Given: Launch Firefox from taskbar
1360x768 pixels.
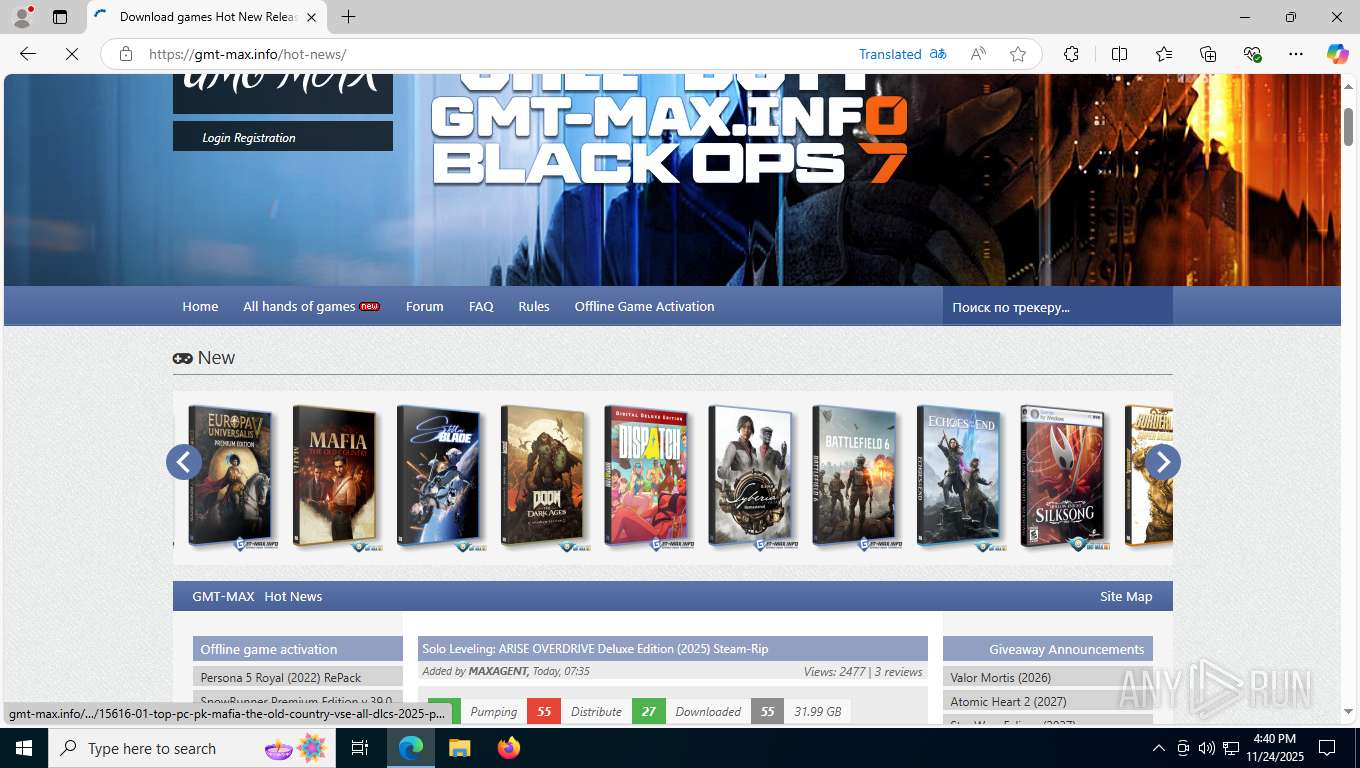Looking at the screenshot, I should [509, 748].
